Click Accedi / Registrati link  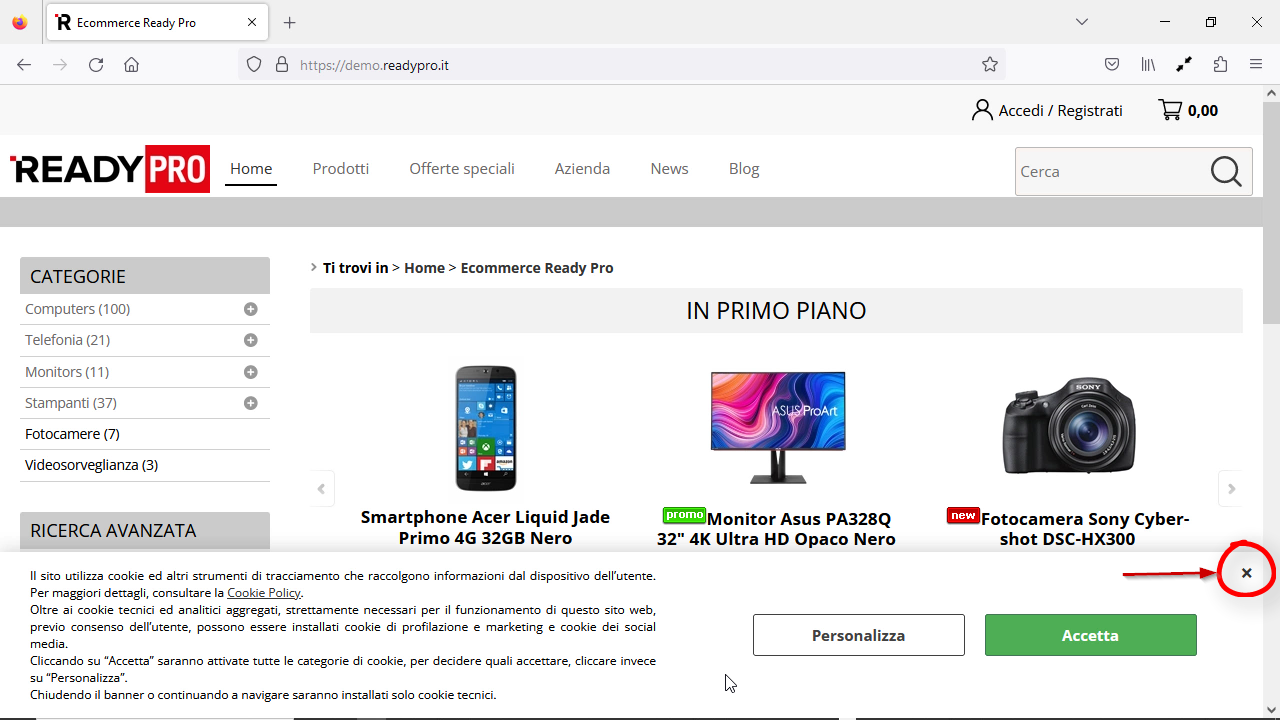pos(1061,110)
